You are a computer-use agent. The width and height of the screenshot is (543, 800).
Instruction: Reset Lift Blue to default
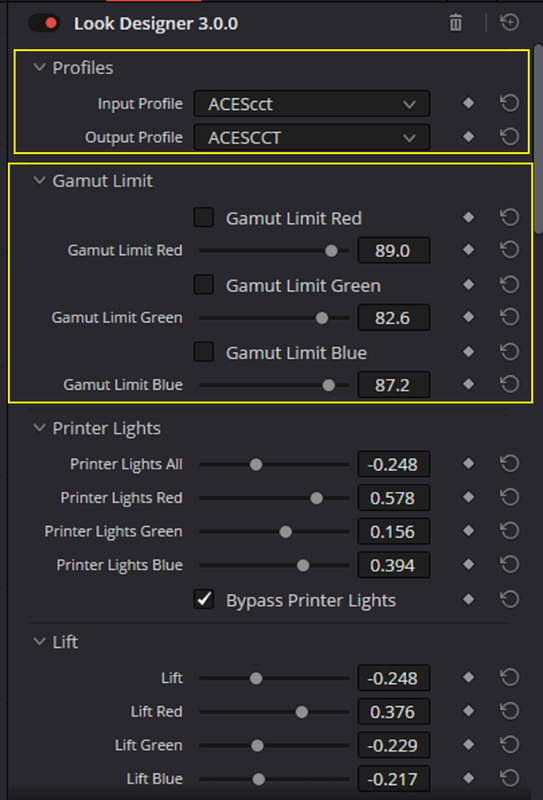[509, 778]
